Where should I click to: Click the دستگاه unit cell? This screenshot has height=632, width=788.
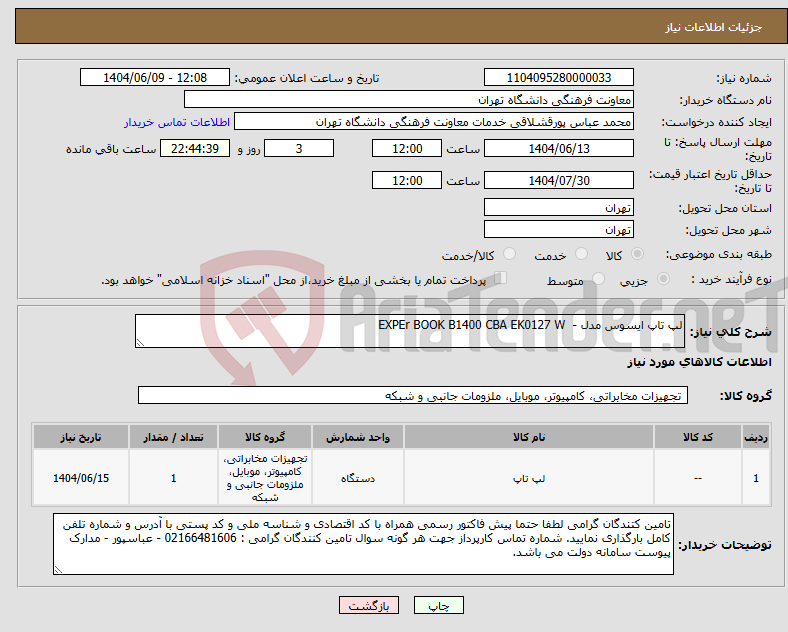click(x=357, y=478)
